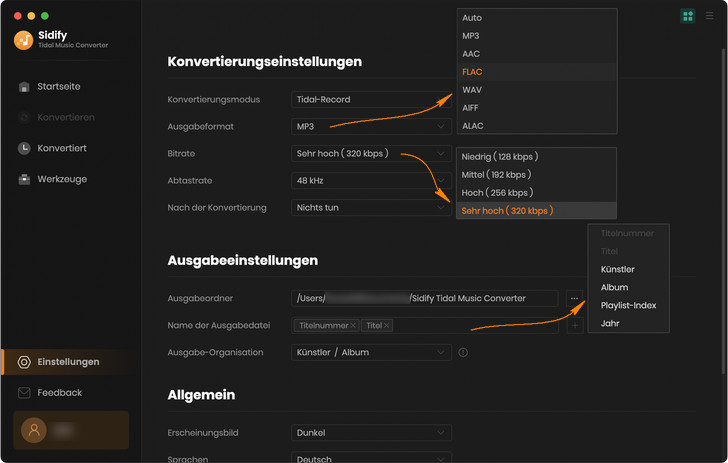Browse output folder with the three-dots button
Image resolution: width=728 pixels, height=463 pixels.
click(575, 298)
